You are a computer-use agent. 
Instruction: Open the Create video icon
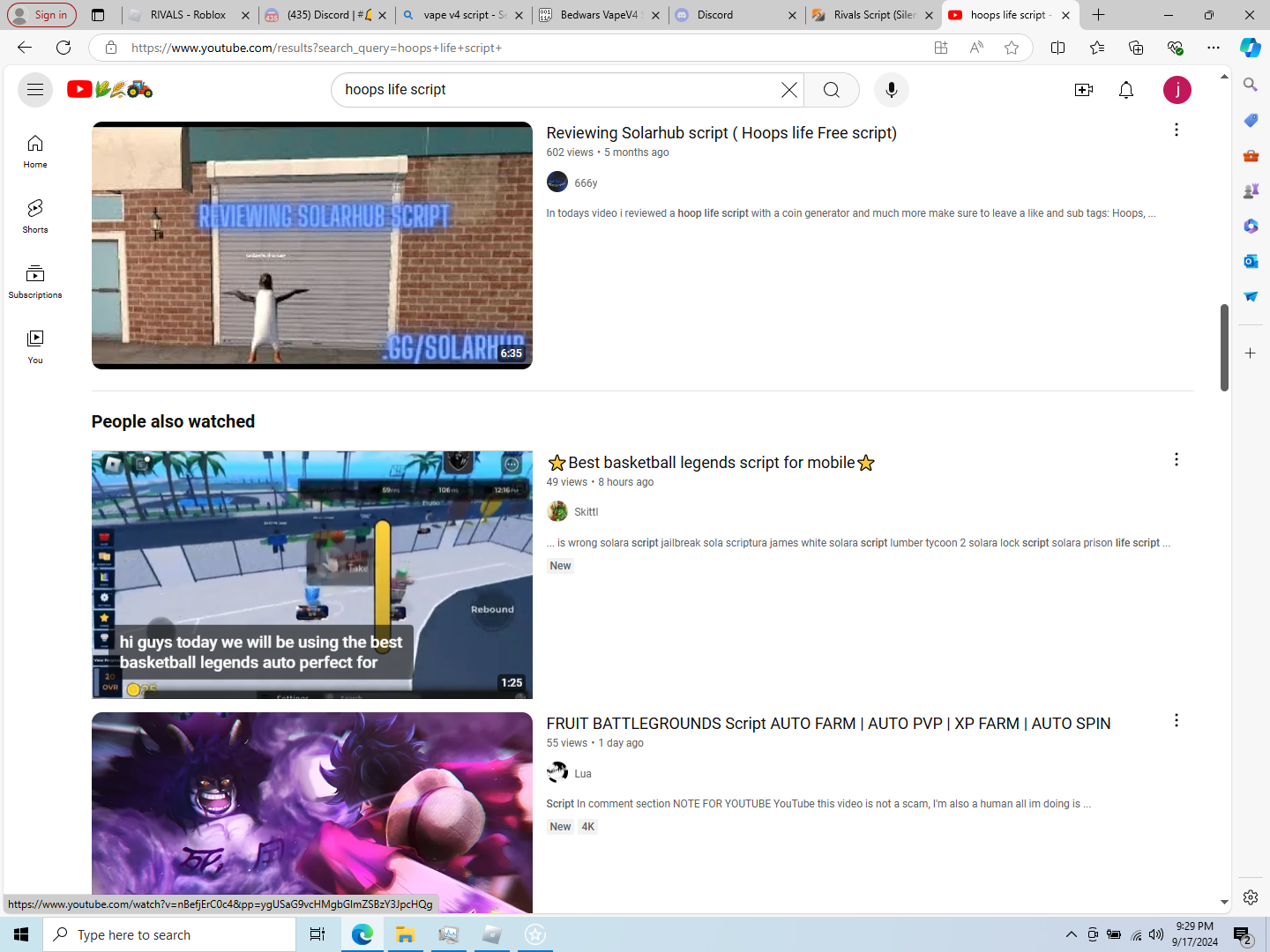pos(1084,90)
